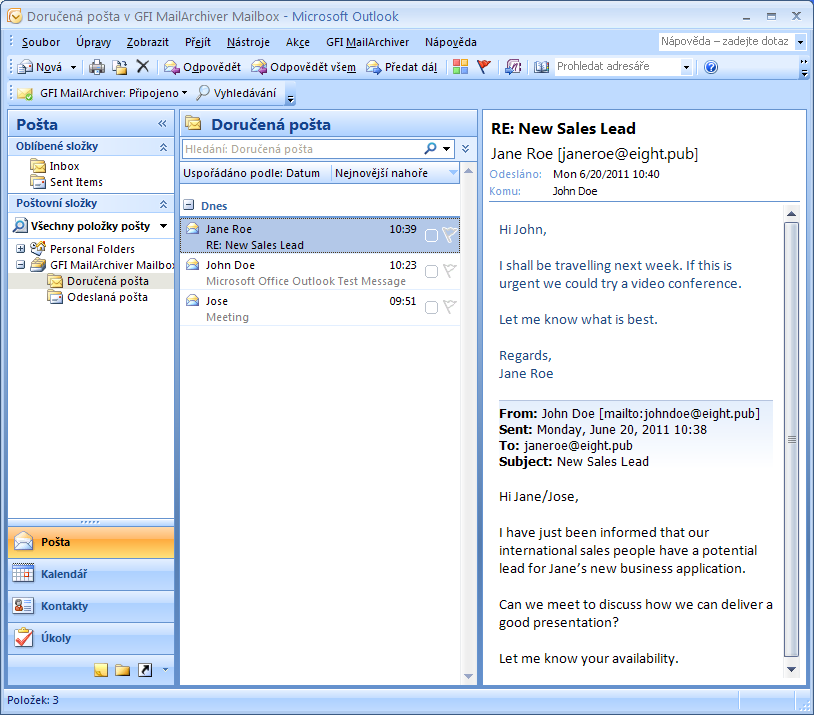Screen dimensions: 814x715
Task: Open the search options dropdown arrow
Action: (446, 149)
